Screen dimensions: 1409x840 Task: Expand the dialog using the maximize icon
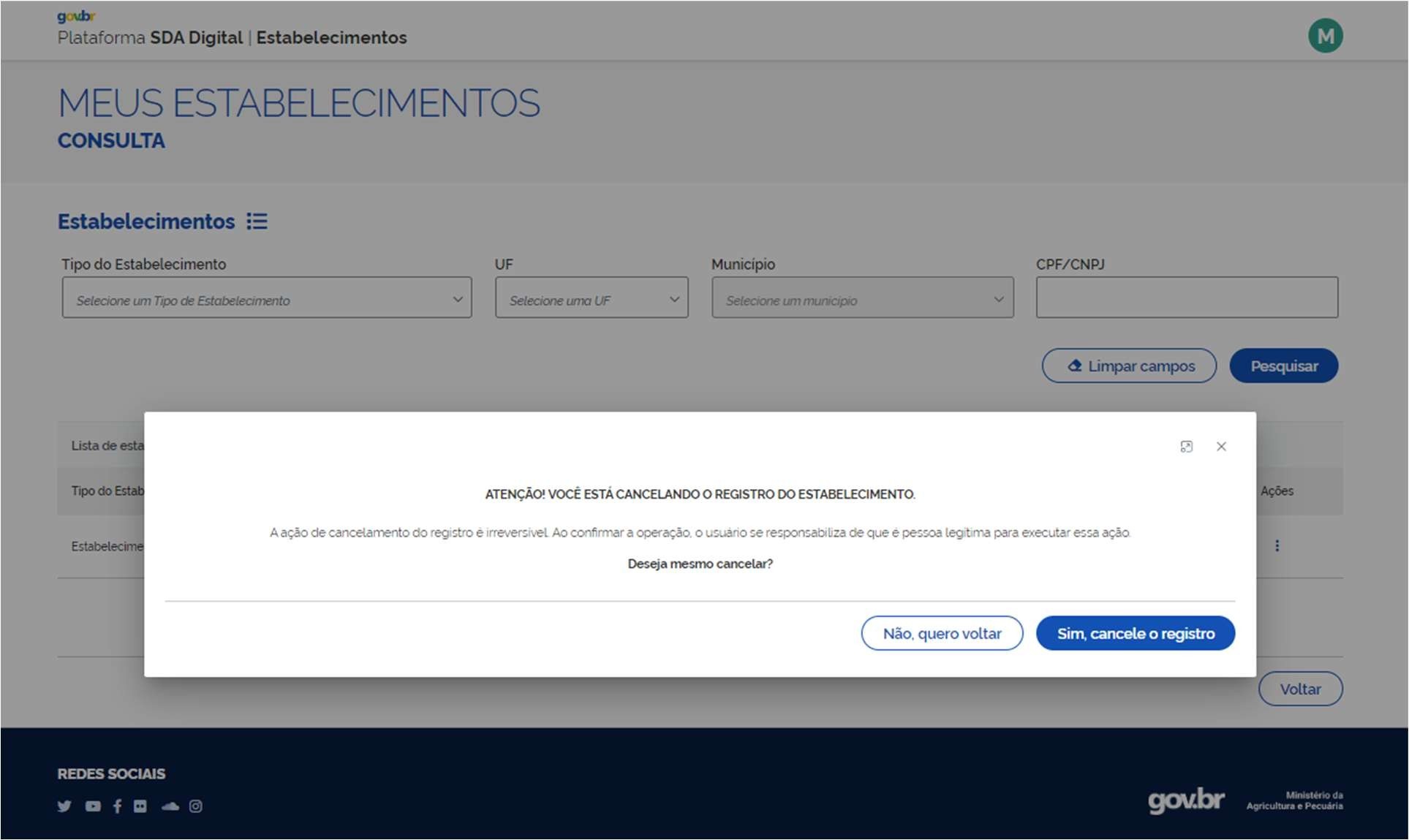1186,446
